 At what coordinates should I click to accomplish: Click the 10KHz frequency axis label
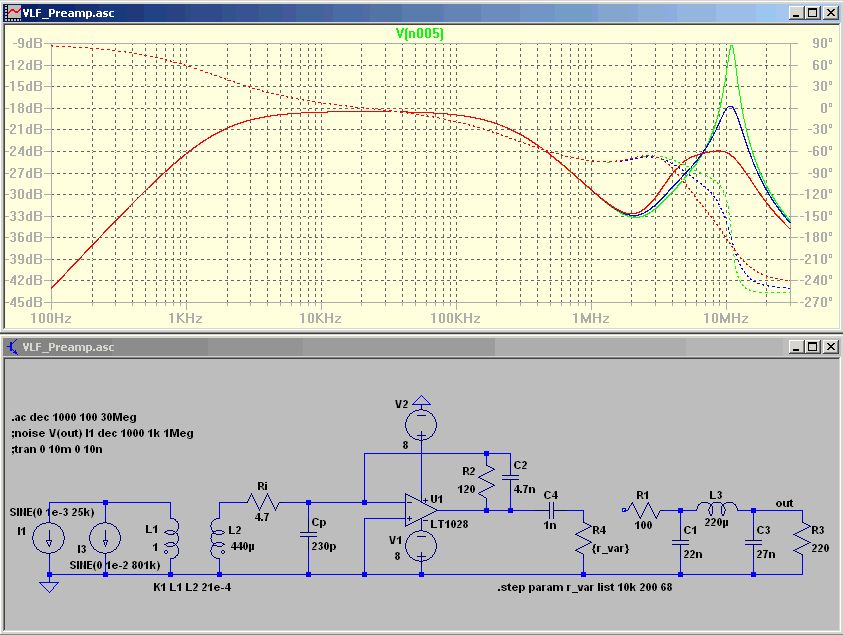click(x=320, y=318)
